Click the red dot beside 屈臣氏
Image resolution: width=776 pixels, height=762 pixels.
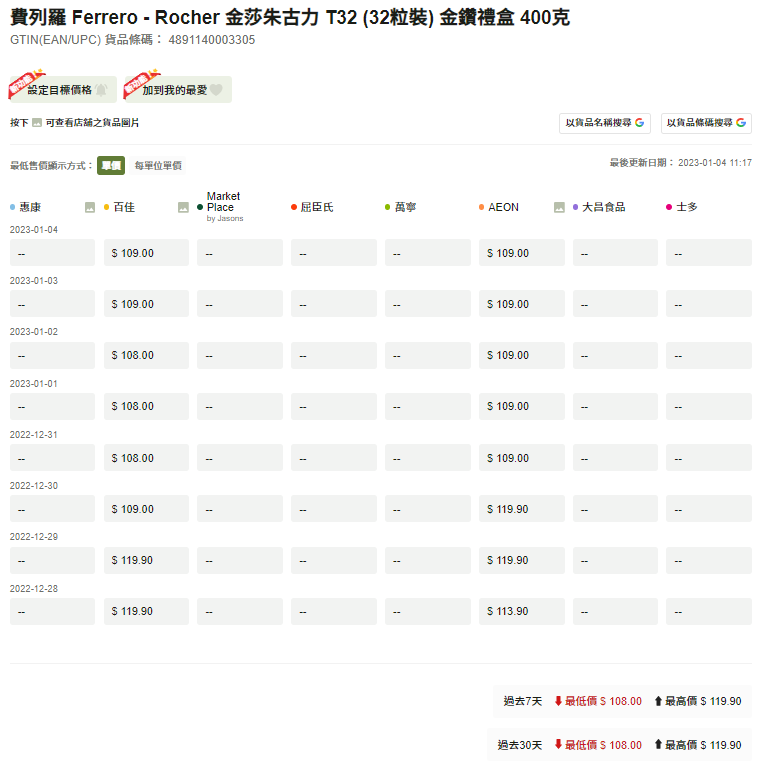tap(293, 207)
